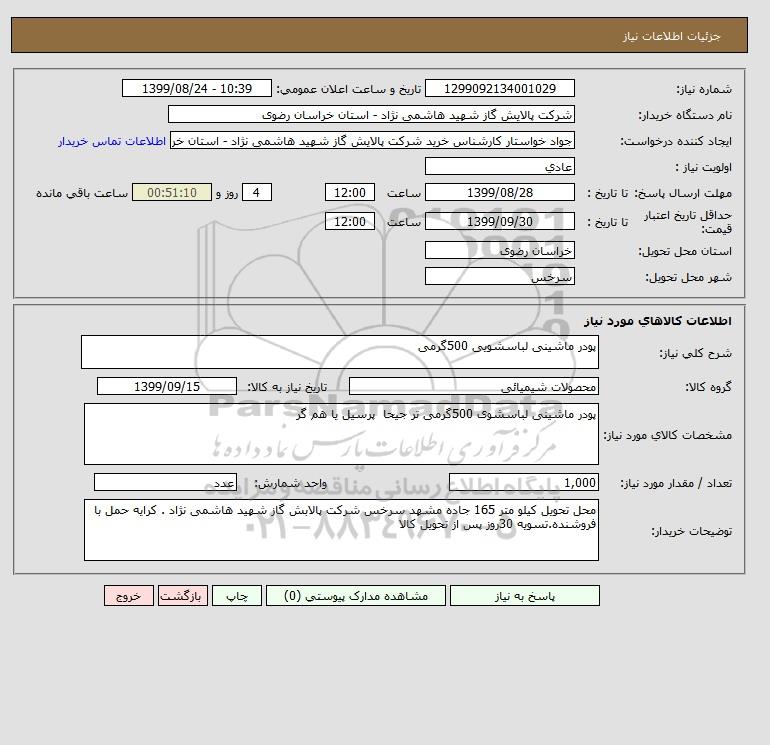
Task: Click the response deadline date 1399/08/28
Action: 499,193
